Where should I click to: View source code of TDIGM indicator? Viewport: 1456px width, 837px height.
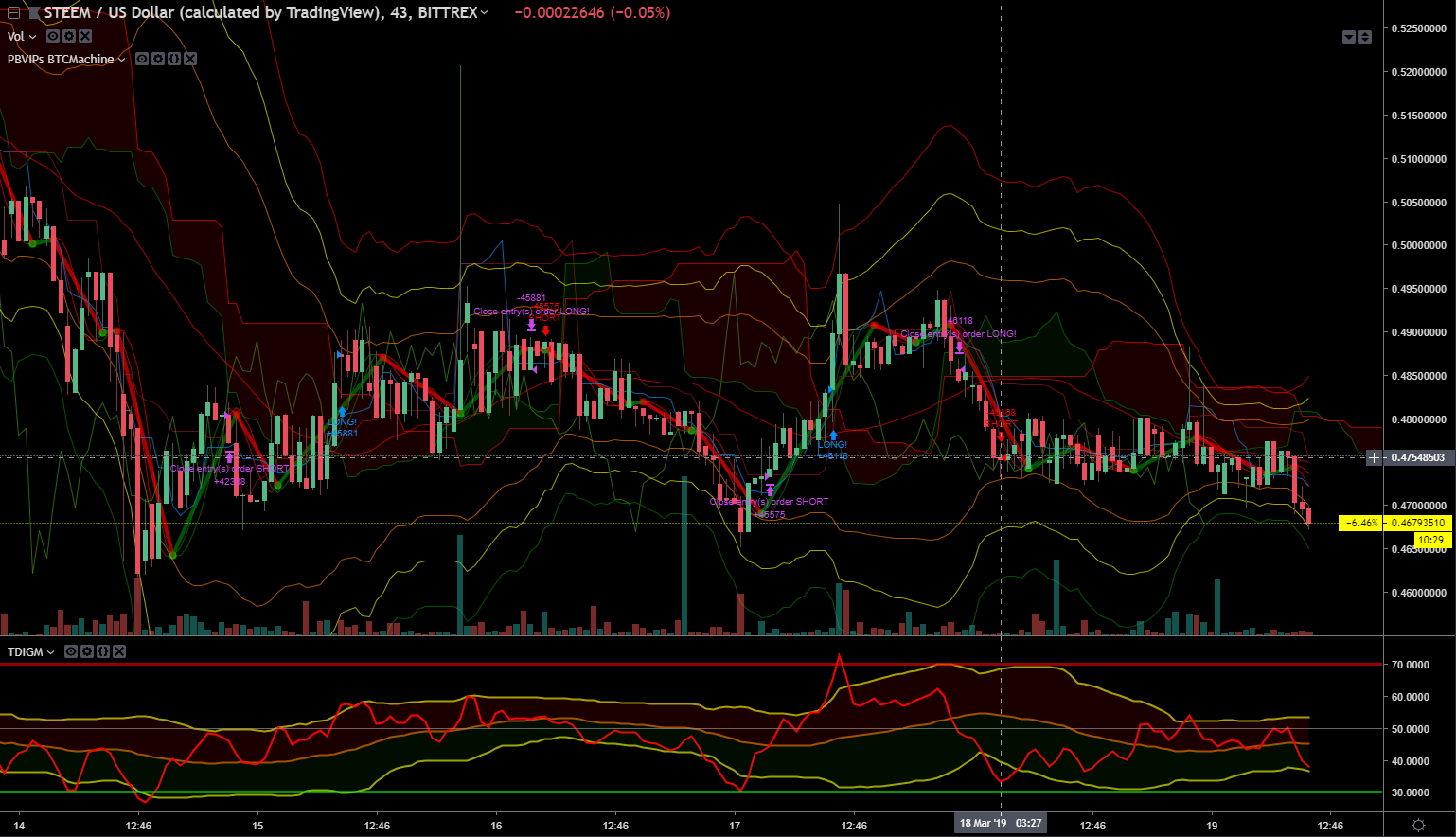click(103, 651)
